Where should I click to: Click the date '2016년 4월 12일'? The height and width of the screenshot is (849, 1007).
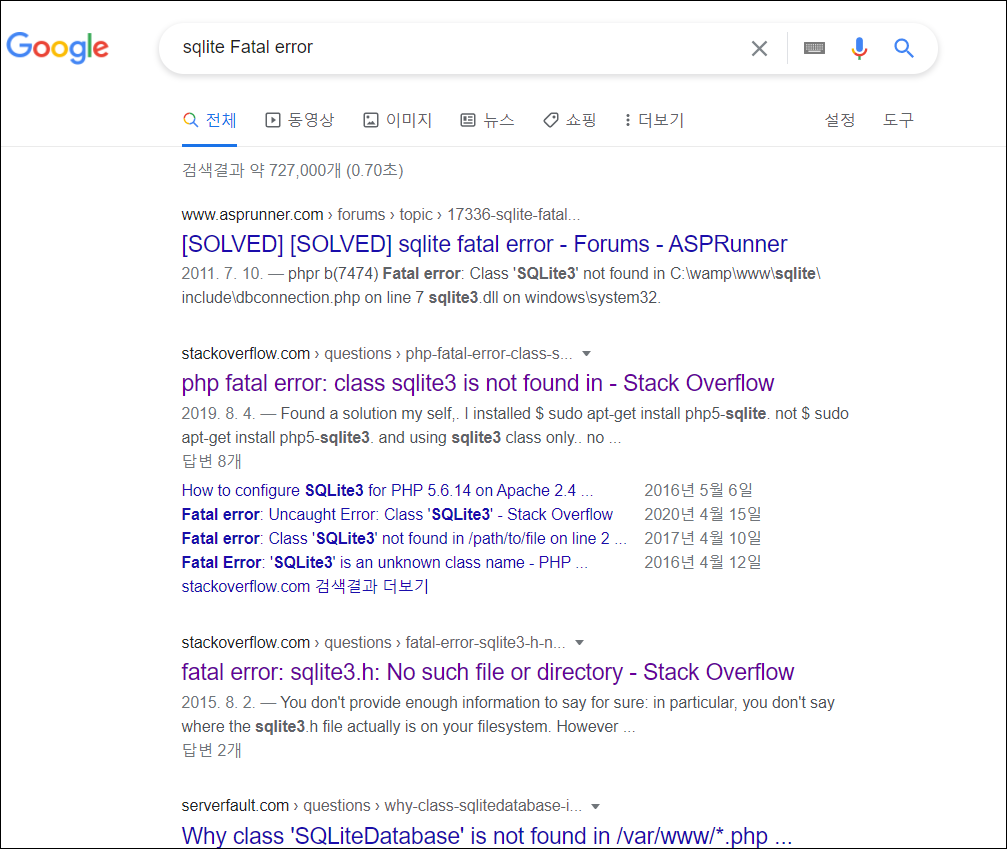click(x=703, y=563)
